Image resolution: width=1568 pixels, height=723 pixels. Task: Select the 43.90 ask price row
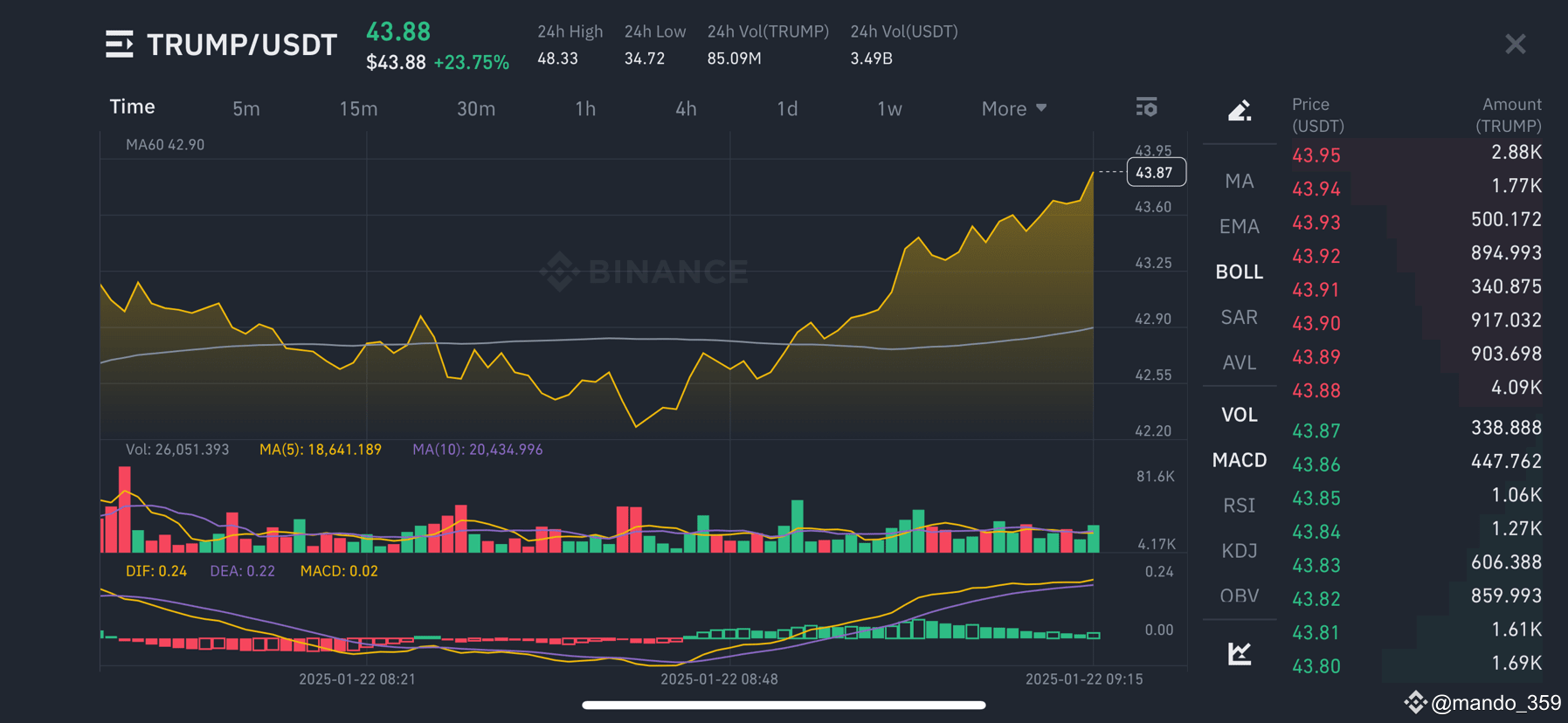tap(1417, 322)
